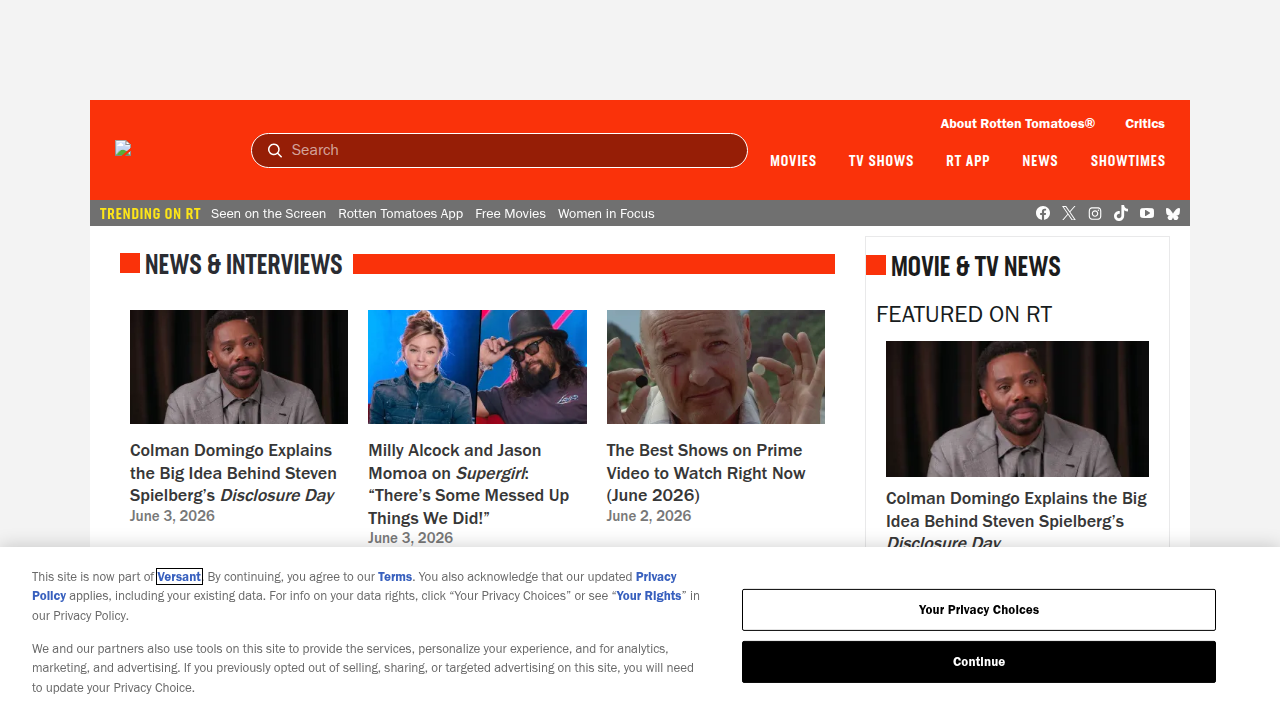Click the Versant link in privacy banner
This screenshot has width=1280, height=720.
(179, 576)
